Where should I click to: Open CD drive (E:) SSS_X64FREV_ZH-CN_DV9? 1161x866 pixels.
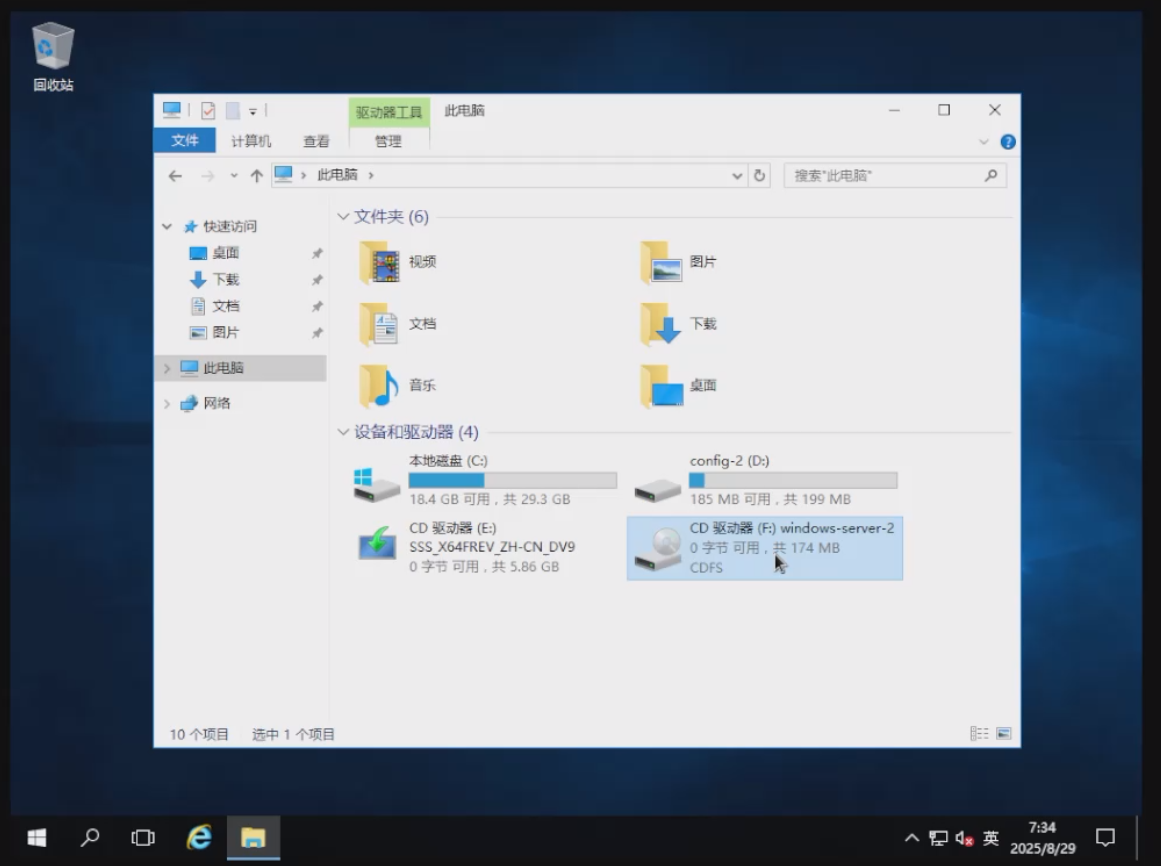(376, 546)
